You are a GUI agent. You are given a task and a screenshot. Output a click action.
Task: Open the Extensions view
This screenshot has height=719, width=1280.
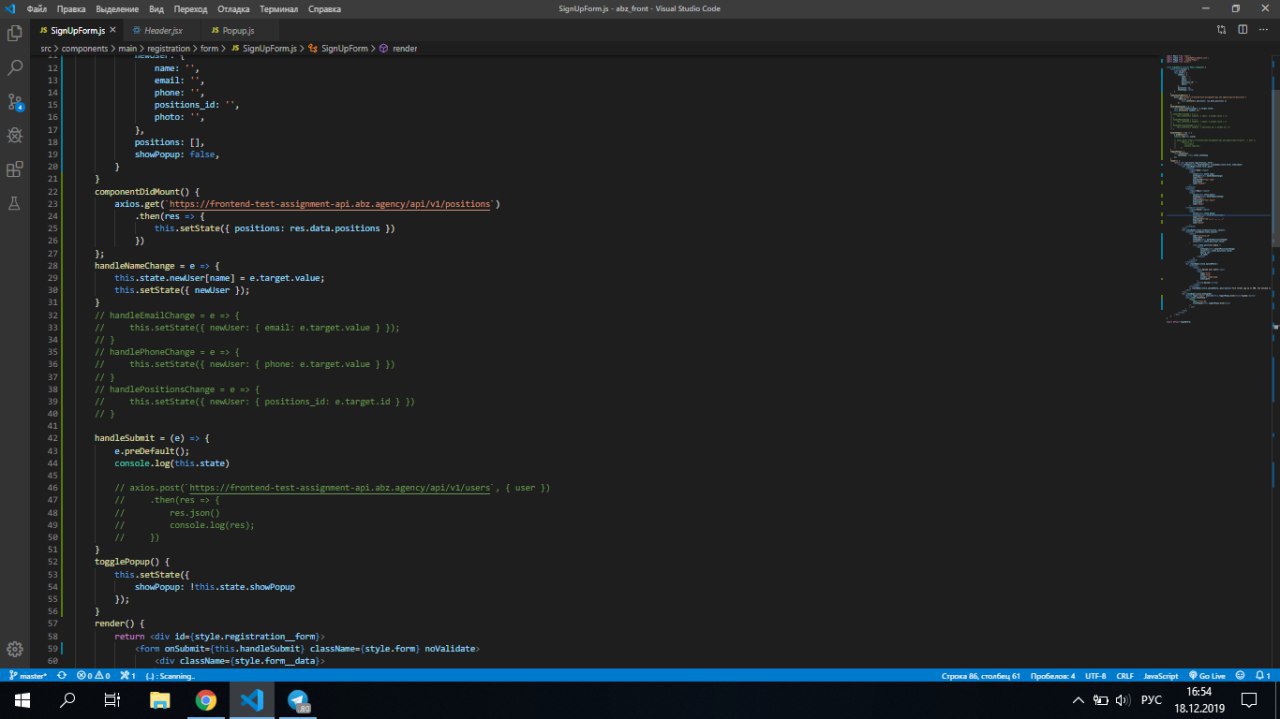coord(15,169)
